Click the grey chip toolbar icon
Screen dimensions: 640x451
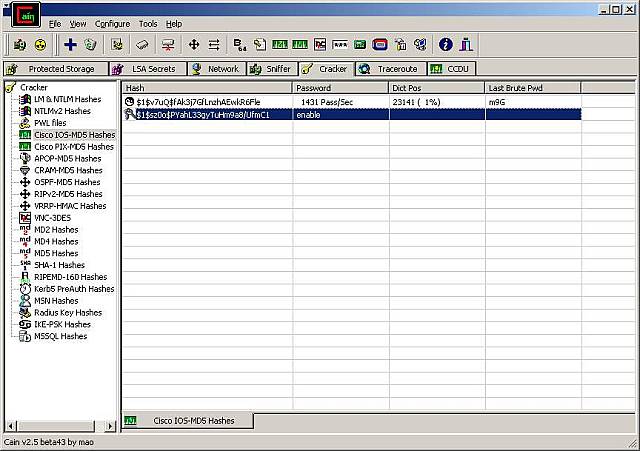[142, 44]
